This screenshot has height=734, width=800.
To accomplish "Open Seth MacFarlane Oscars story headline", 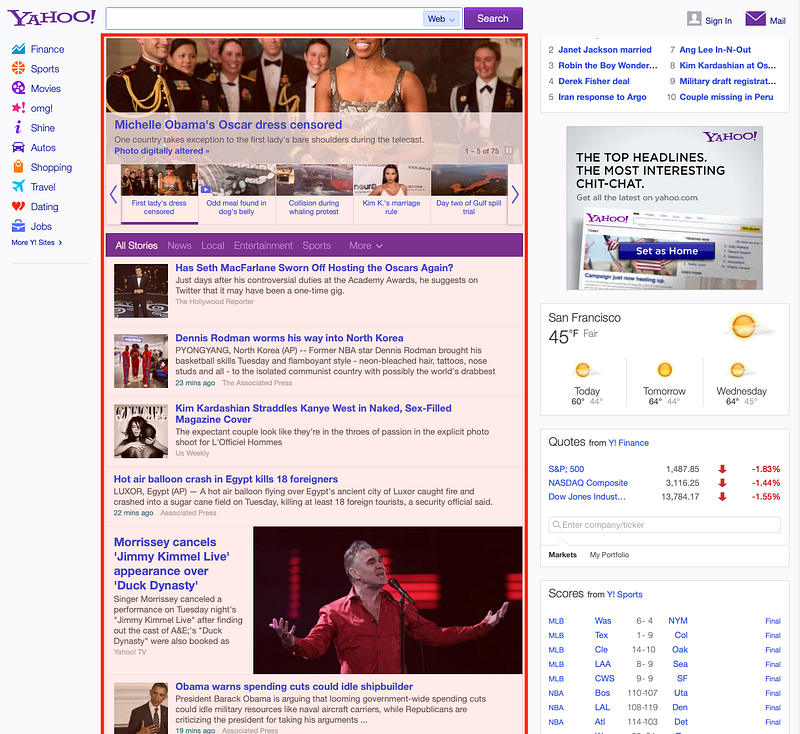I will click(314, 268).
